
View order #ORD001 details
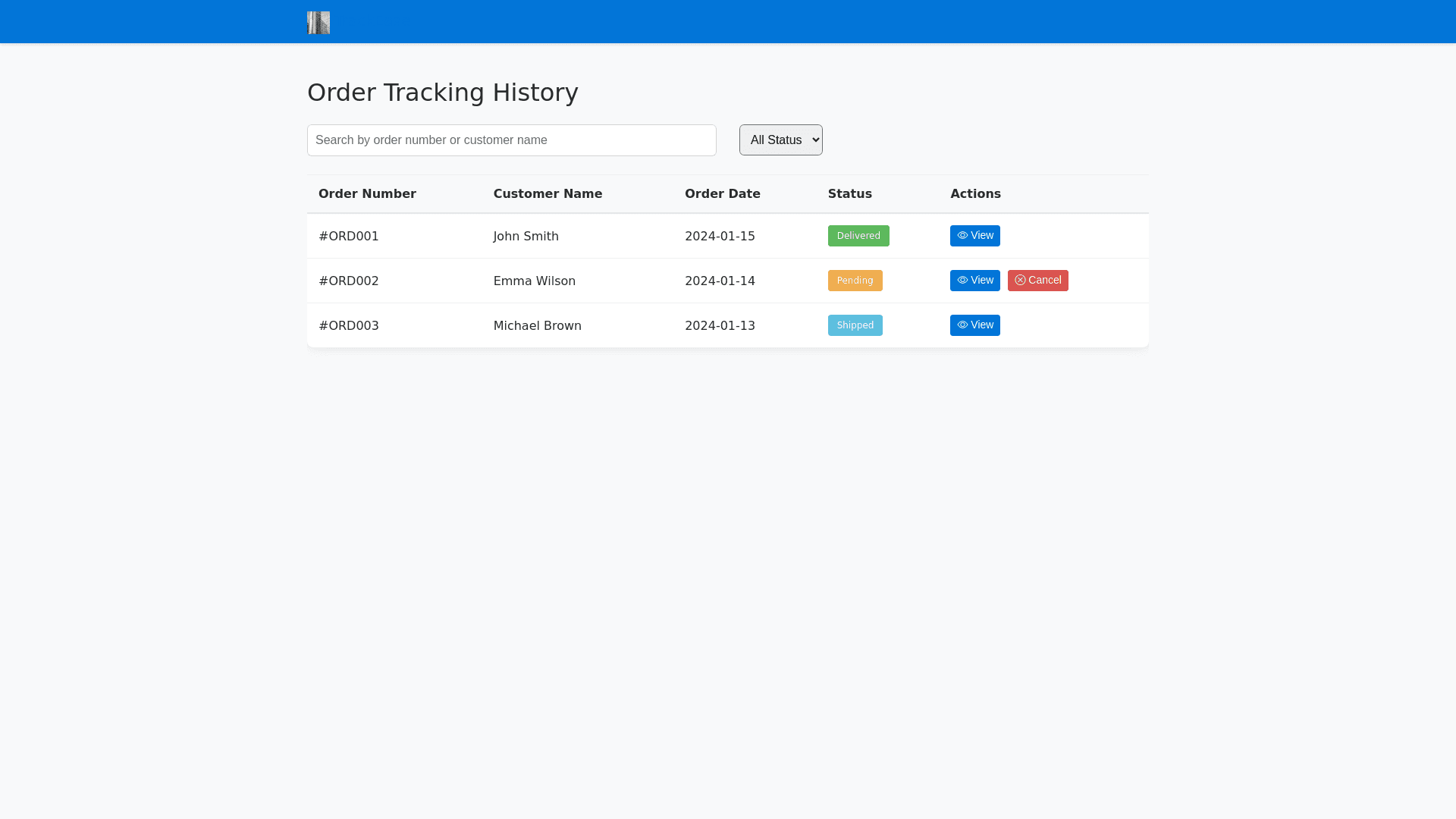pos(974,236)
